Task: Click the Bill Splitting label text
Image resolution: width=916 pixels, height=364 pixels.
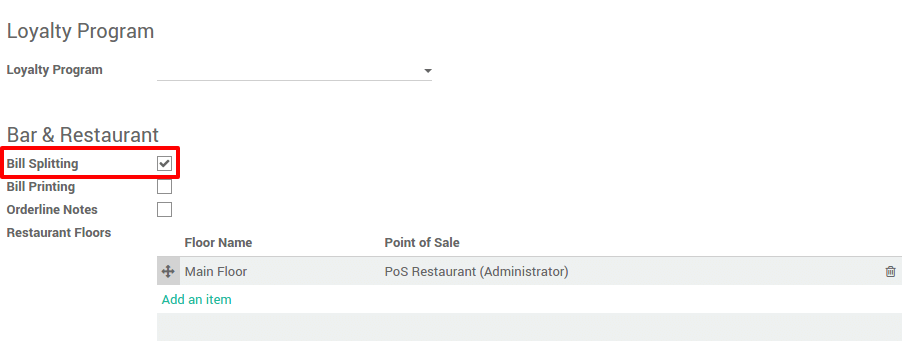Action: point(42,164)
